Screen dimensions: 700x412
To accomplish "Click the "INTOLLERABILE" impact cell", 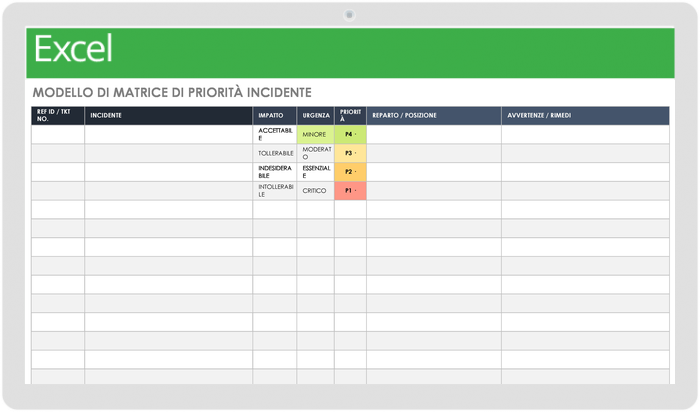I will (275, 191).
